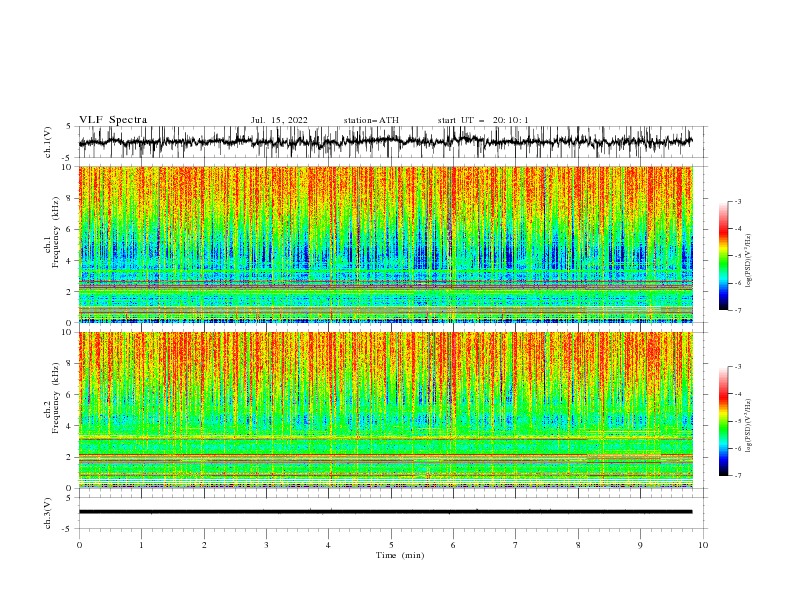This screenshot has width=792, height=612.
Task: Click the "7" tick on the time axis
Action: 516,545
